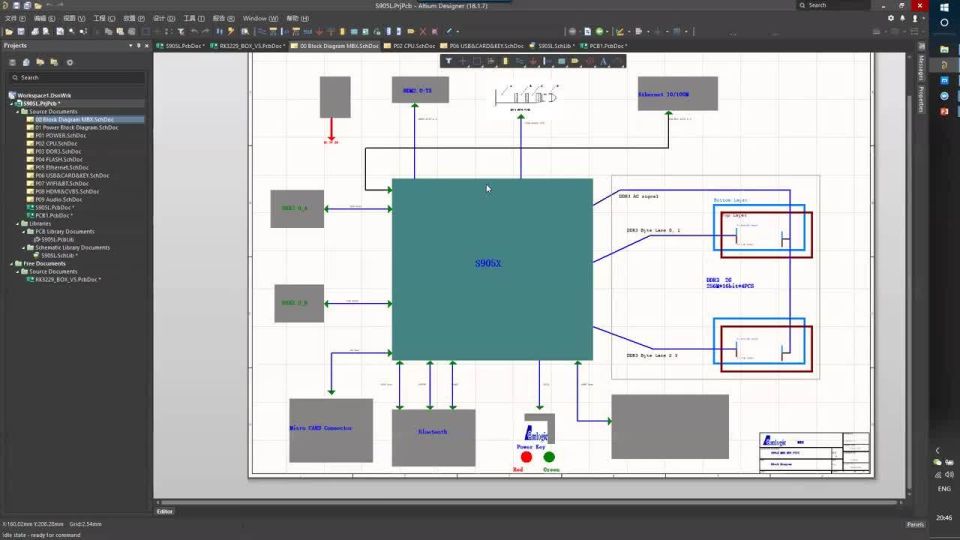Open File Explorer from the taskbar

click(x=944, y=49)
